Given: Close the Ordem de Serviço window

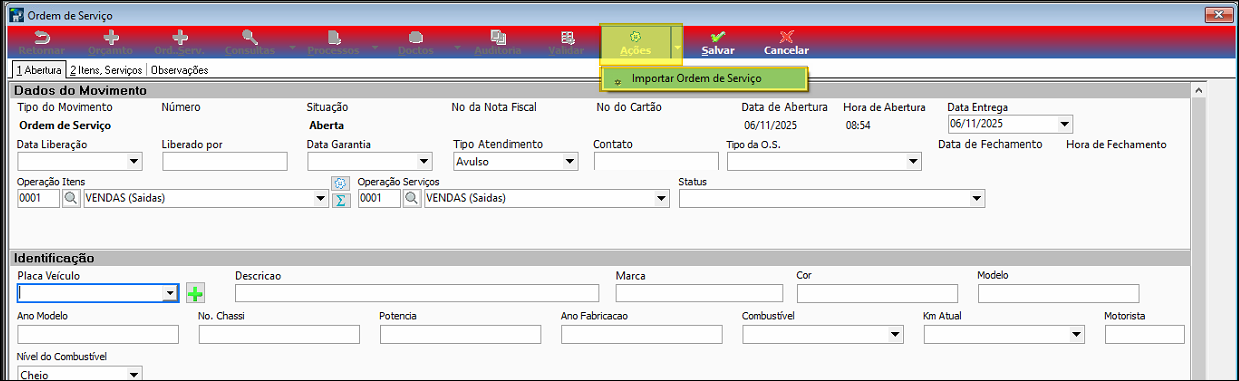Looking at the screenshot, I should pos(1217,14).
